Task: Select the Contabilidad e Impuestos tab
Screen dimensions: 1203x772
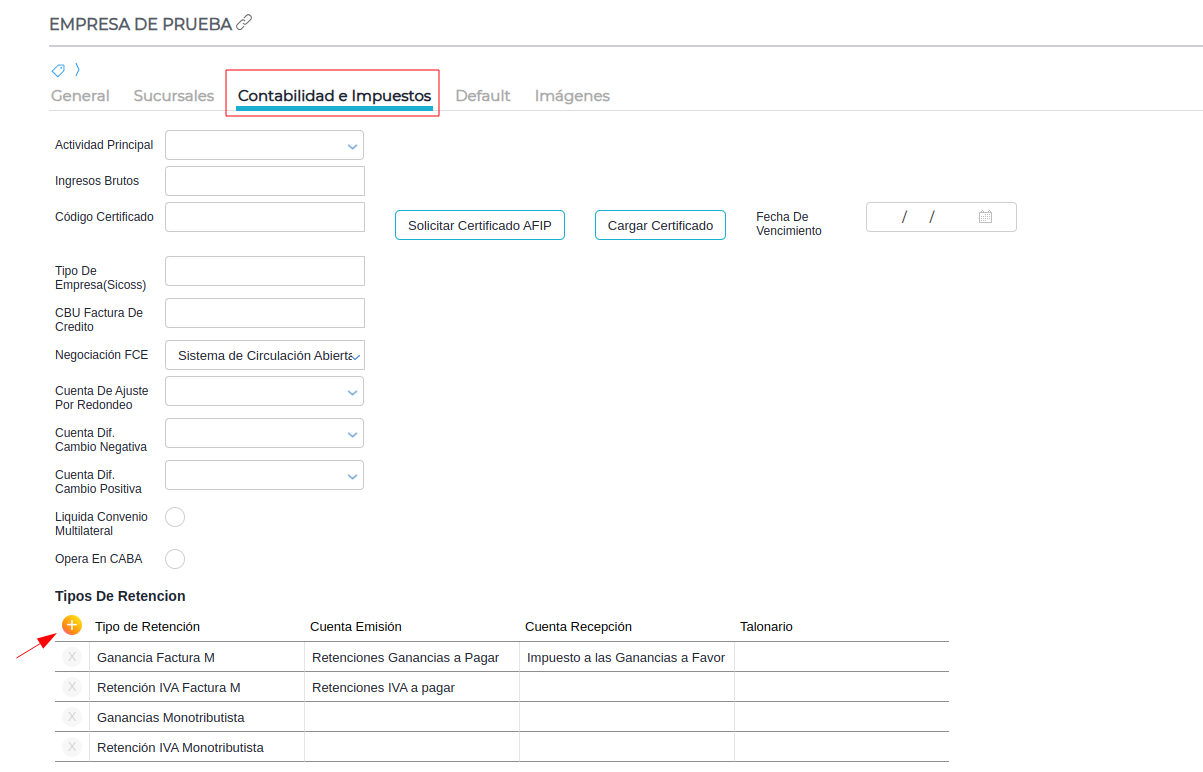Action: [x=334, y=96]
